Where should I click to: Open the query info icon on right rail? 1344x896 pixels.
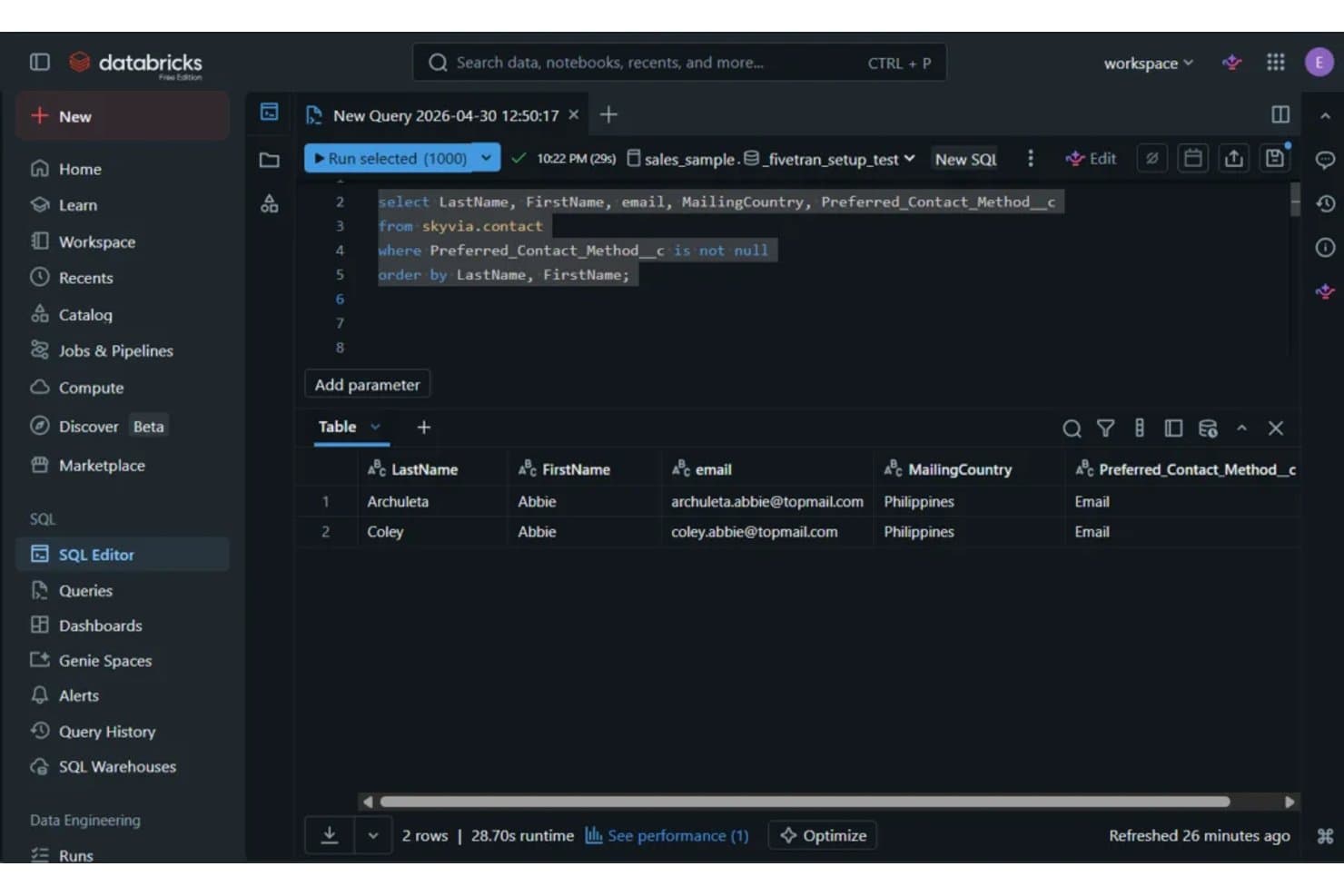1325,247
